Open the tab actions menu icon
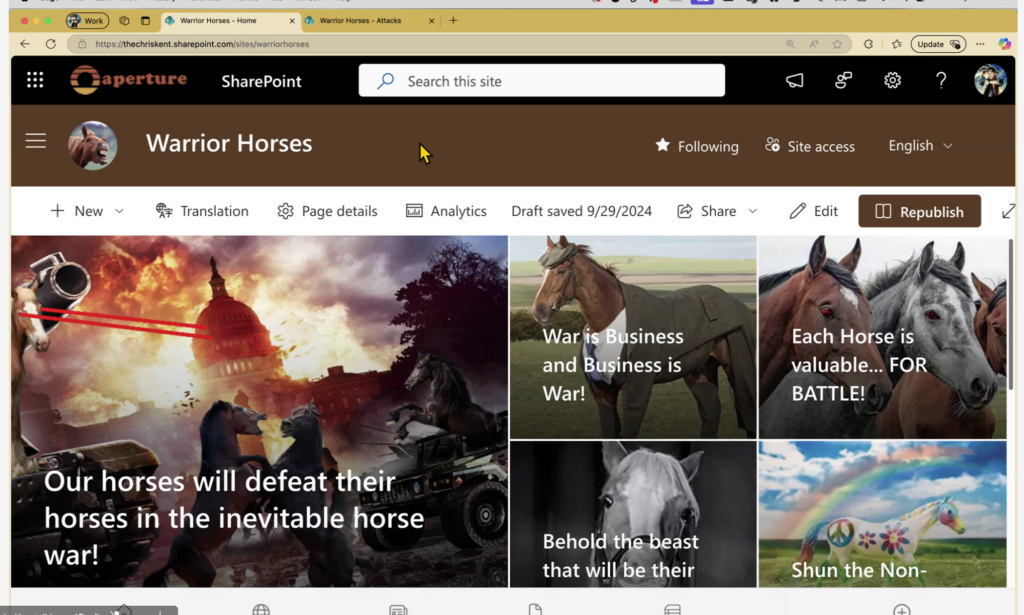1024x615 pixels. tap(146, 20)
